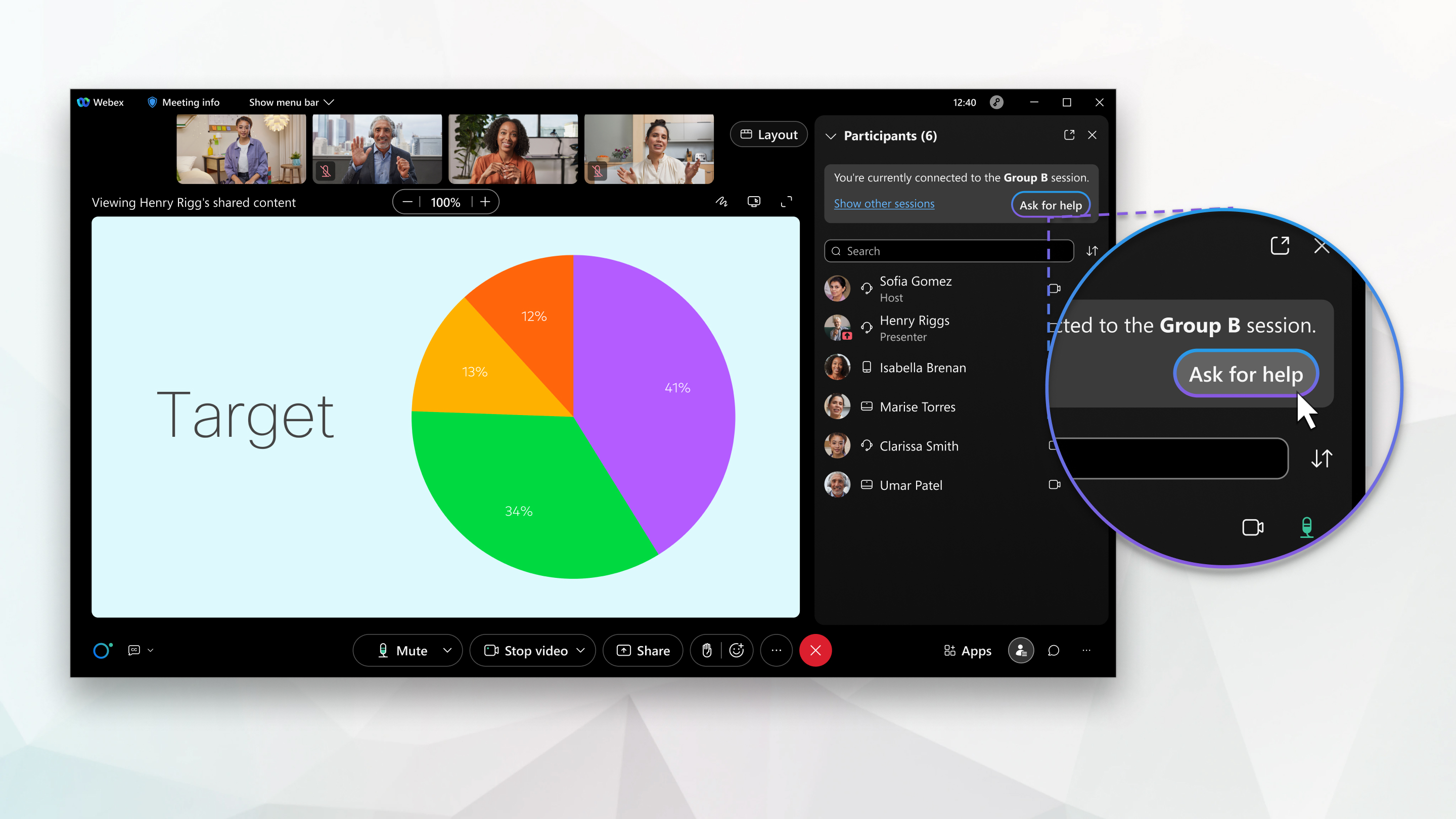Toggle camera status for Umar Patel
This screenshot has width=1456, height=819.
1054,485
